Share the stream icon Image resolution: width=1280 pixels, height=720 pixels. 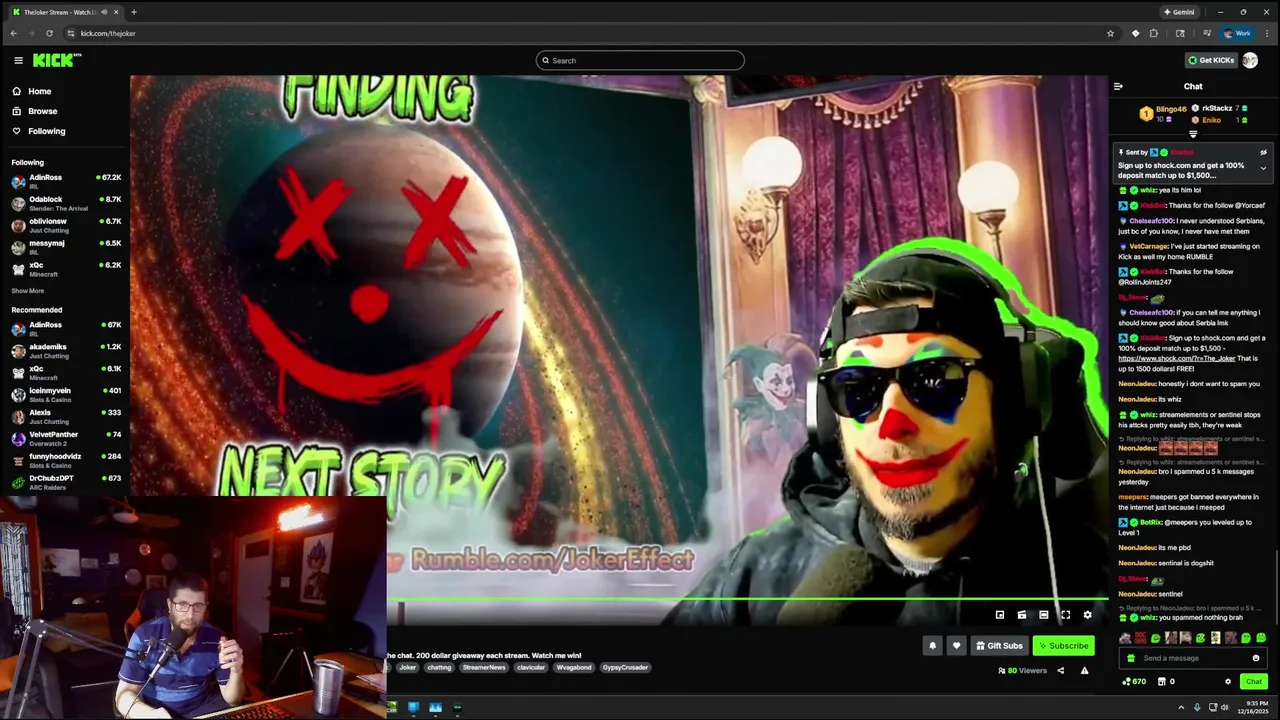1061,671
